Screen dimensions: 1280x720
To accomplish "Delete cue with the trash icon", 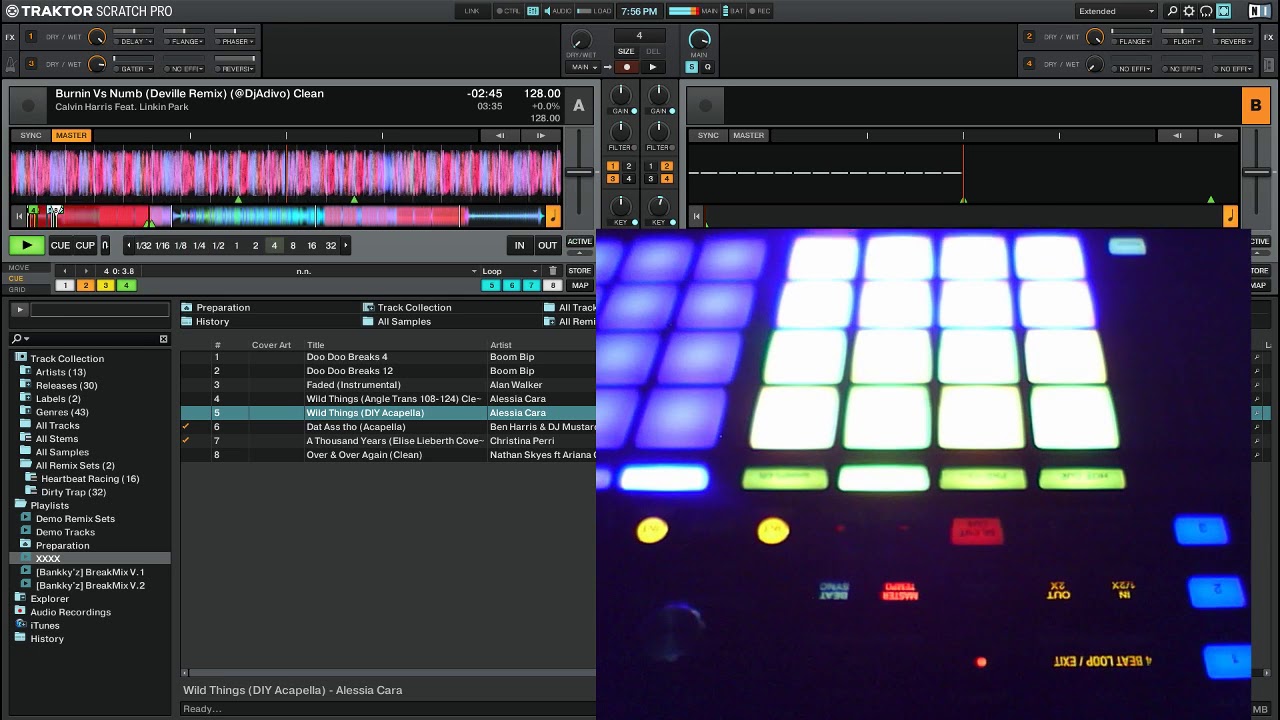I will click(x=553, y=271).
